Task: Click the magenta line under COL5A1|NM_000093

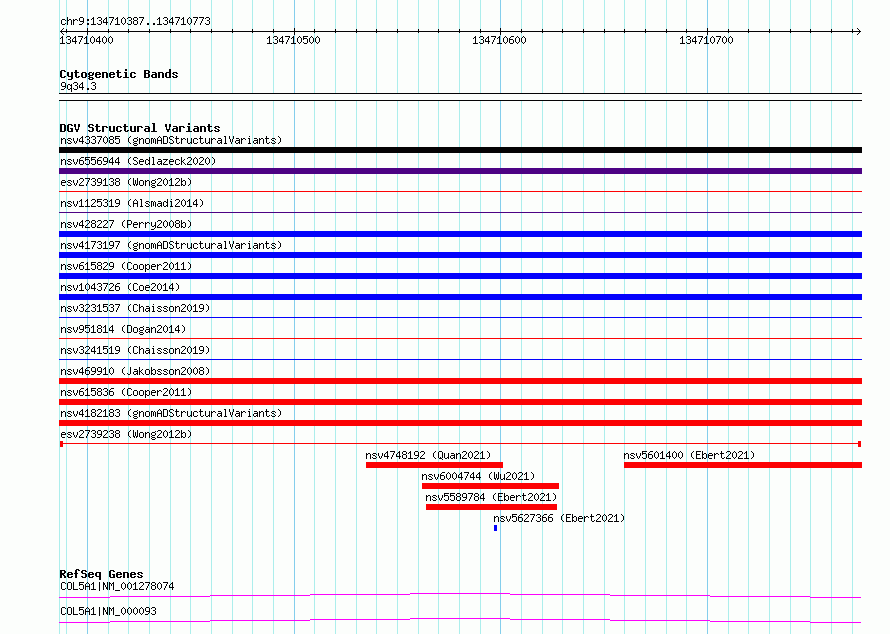Action: pyautogui.click(x=460, y=620)
